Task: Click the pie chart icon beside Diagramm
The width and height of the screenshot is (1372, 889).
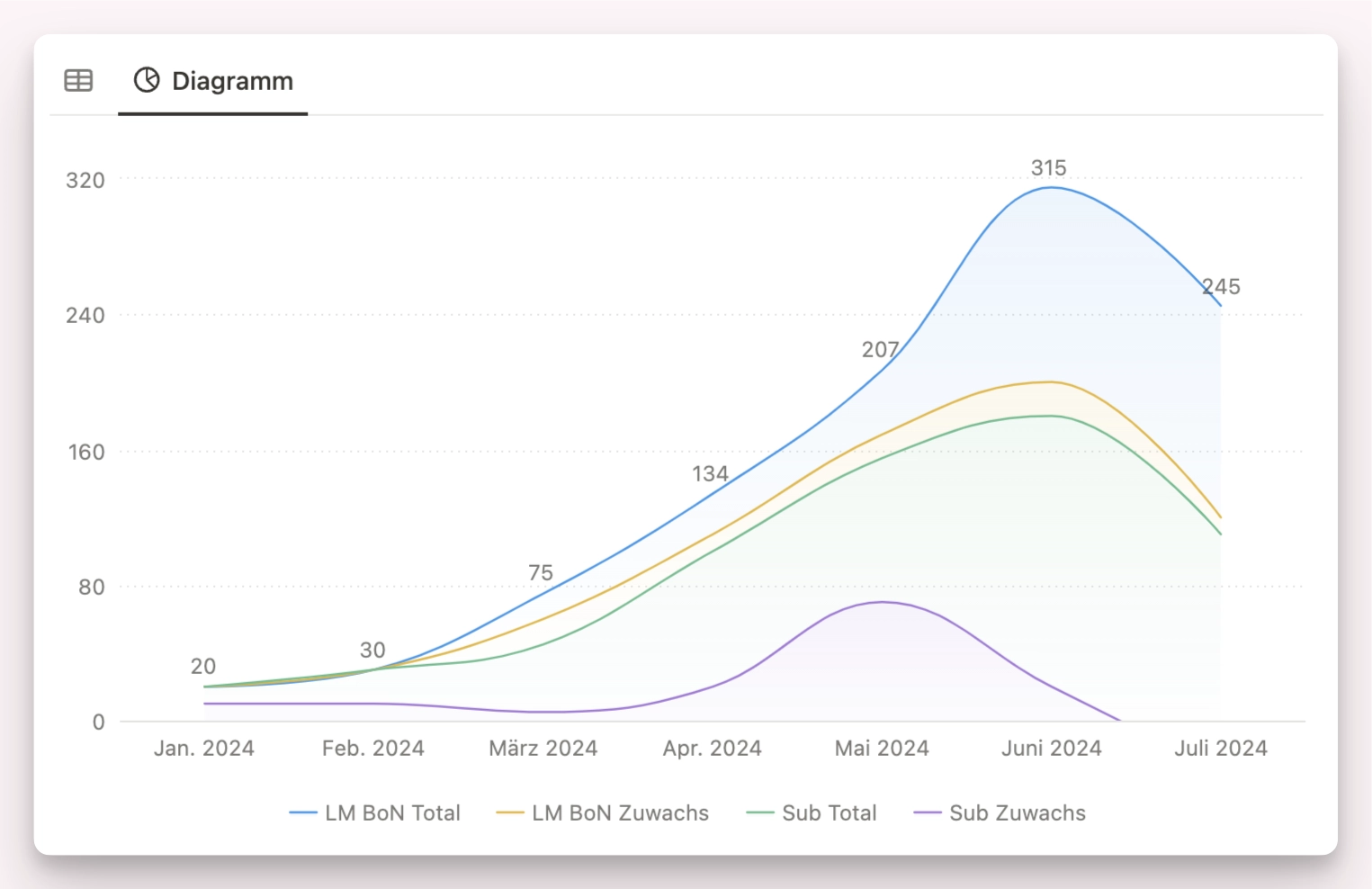Action: pyautogui.click(x=147, y=80)
